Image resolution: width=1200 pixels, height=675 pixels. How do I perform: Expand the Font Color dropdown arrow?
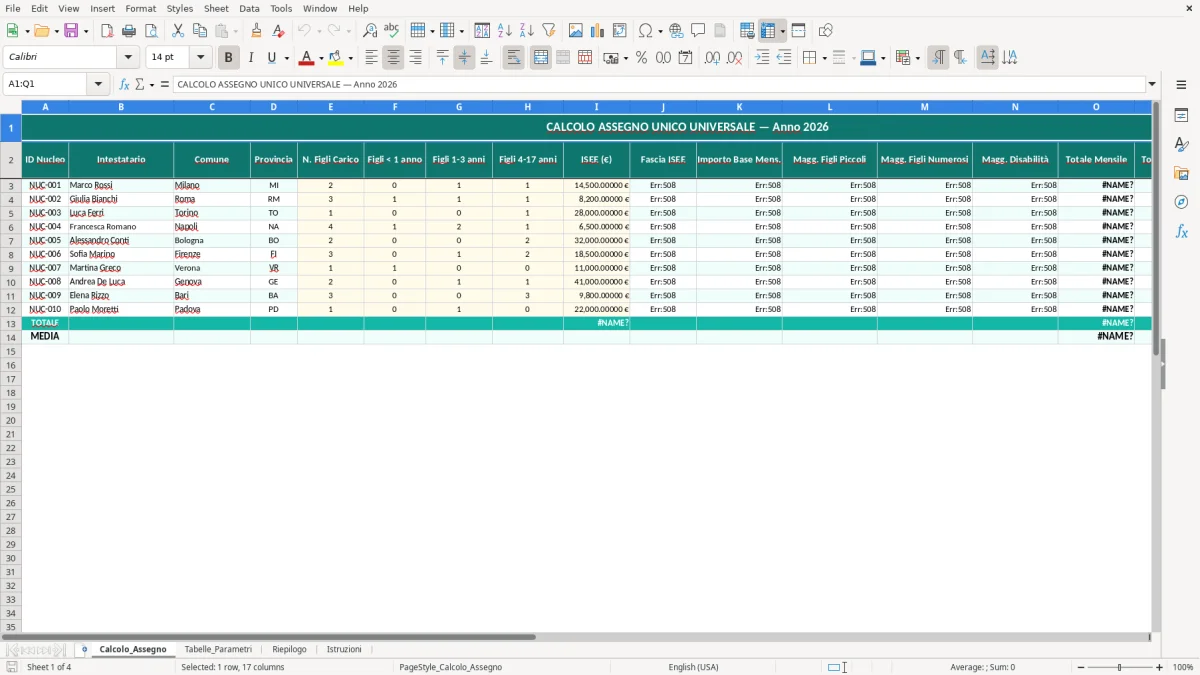pyautogui.click(x=321, y=58)
